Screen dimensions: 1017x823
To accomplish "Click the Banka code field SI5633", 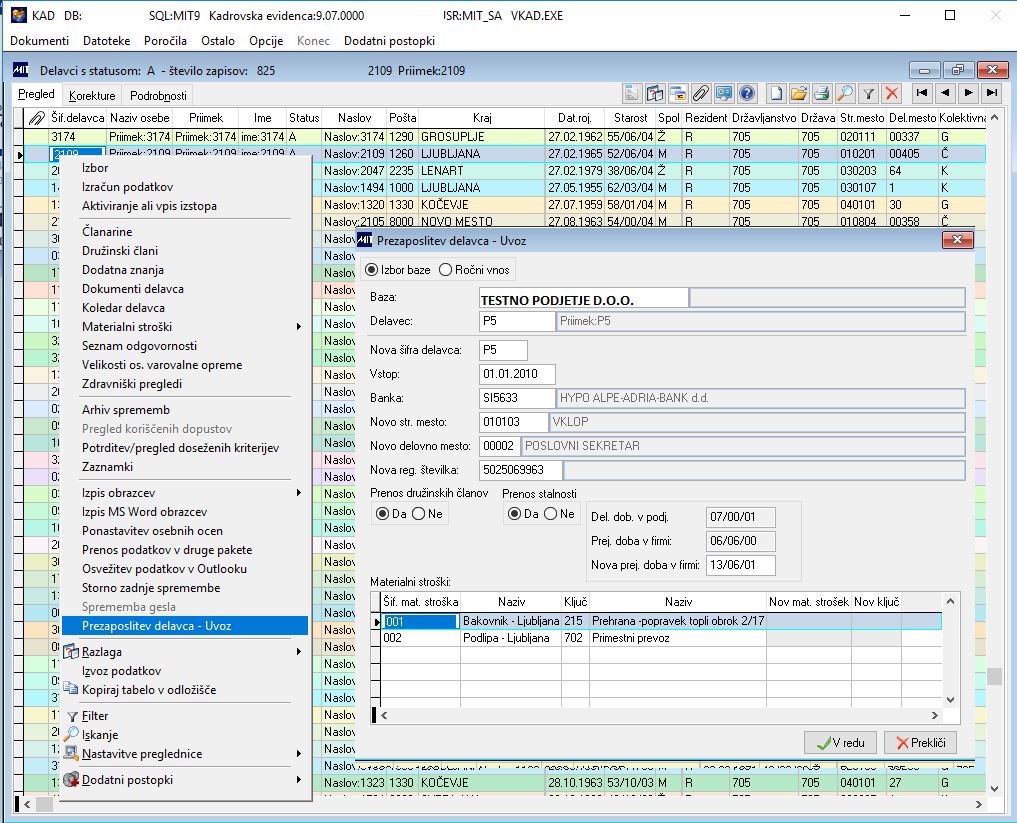I will (x=517, y=398).
